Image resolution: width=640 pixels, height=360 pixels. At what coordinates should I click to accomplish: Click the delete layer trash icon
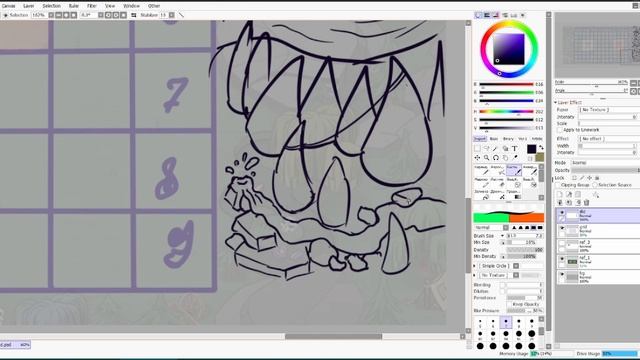587,202
